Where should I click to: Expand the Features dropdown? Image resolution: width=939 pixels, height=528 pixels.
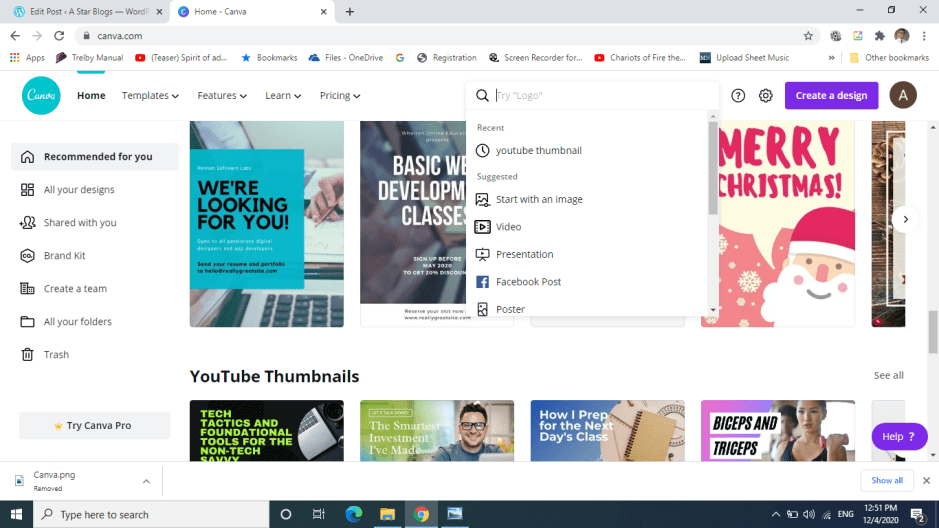pos(222,95)
